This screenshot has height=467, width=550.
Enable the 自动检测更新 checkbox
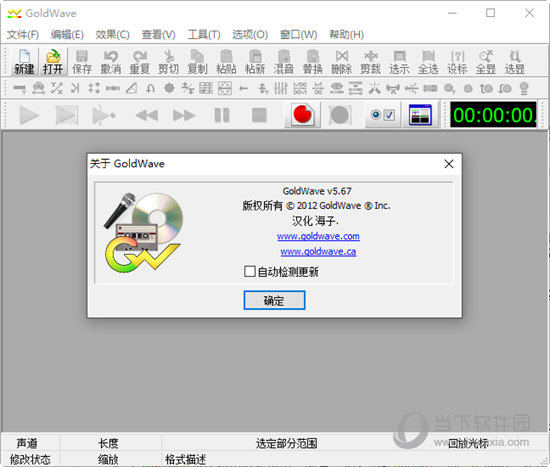tap(249, 271)
